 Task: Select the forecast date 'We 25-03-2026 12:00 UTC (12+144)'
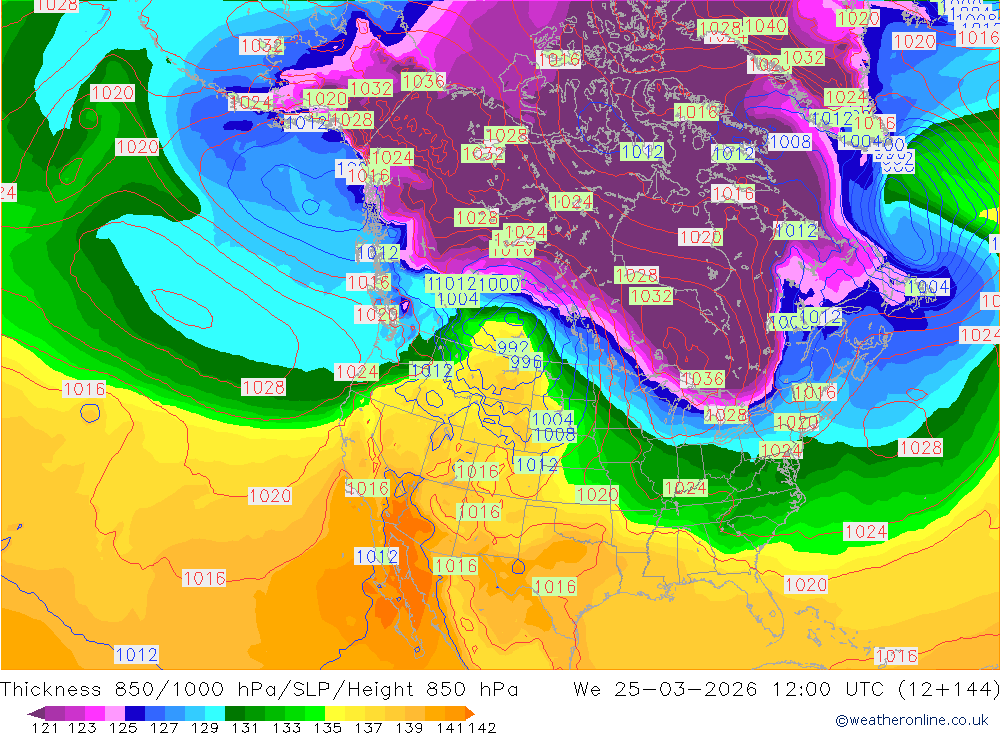(786, 690)
